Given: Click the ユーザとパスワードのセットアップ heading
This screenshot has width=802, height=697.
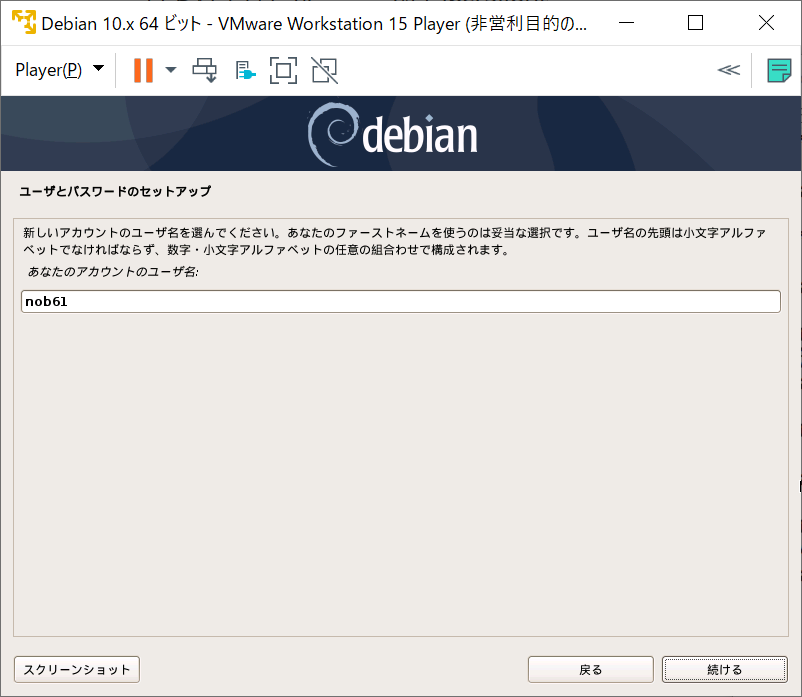Looking at the screenshot, I should (x=115, y=191).
